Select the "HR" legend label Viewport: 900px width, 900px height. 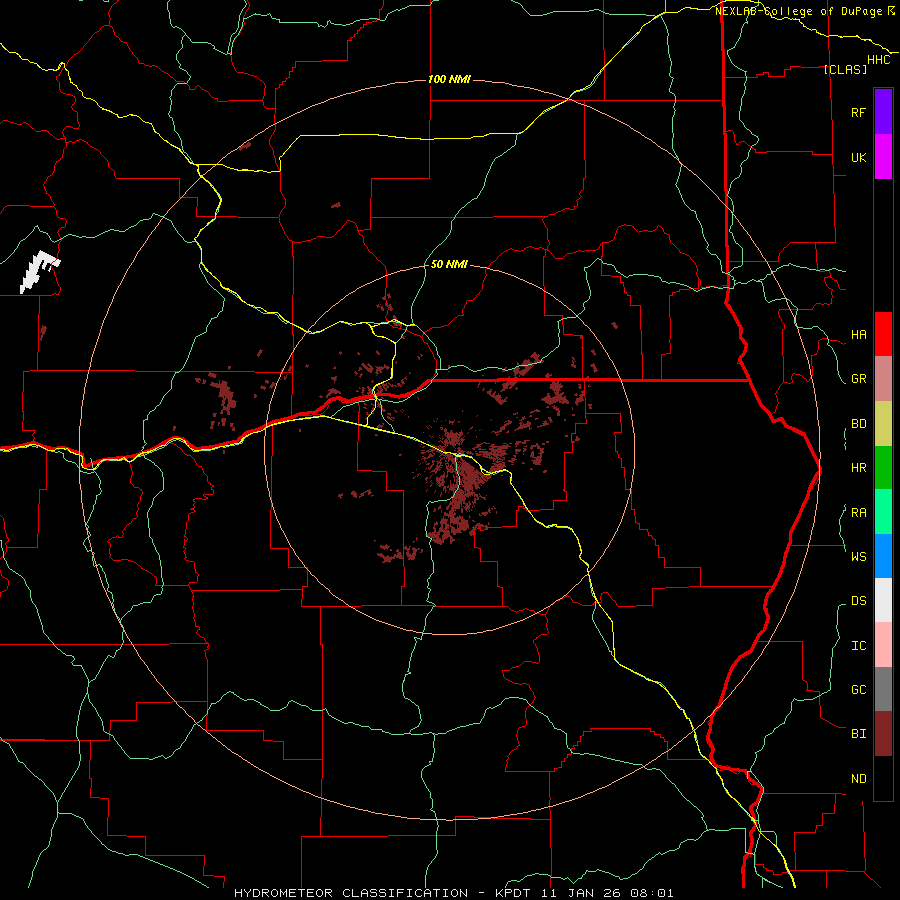pos(858,468)
